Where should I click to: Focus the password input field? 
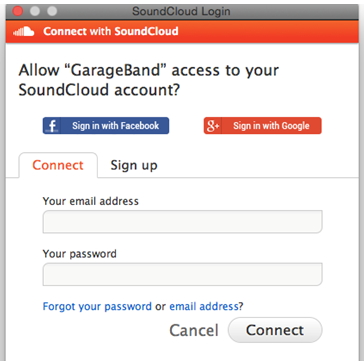pyautogui.click(x=182, y=274)
